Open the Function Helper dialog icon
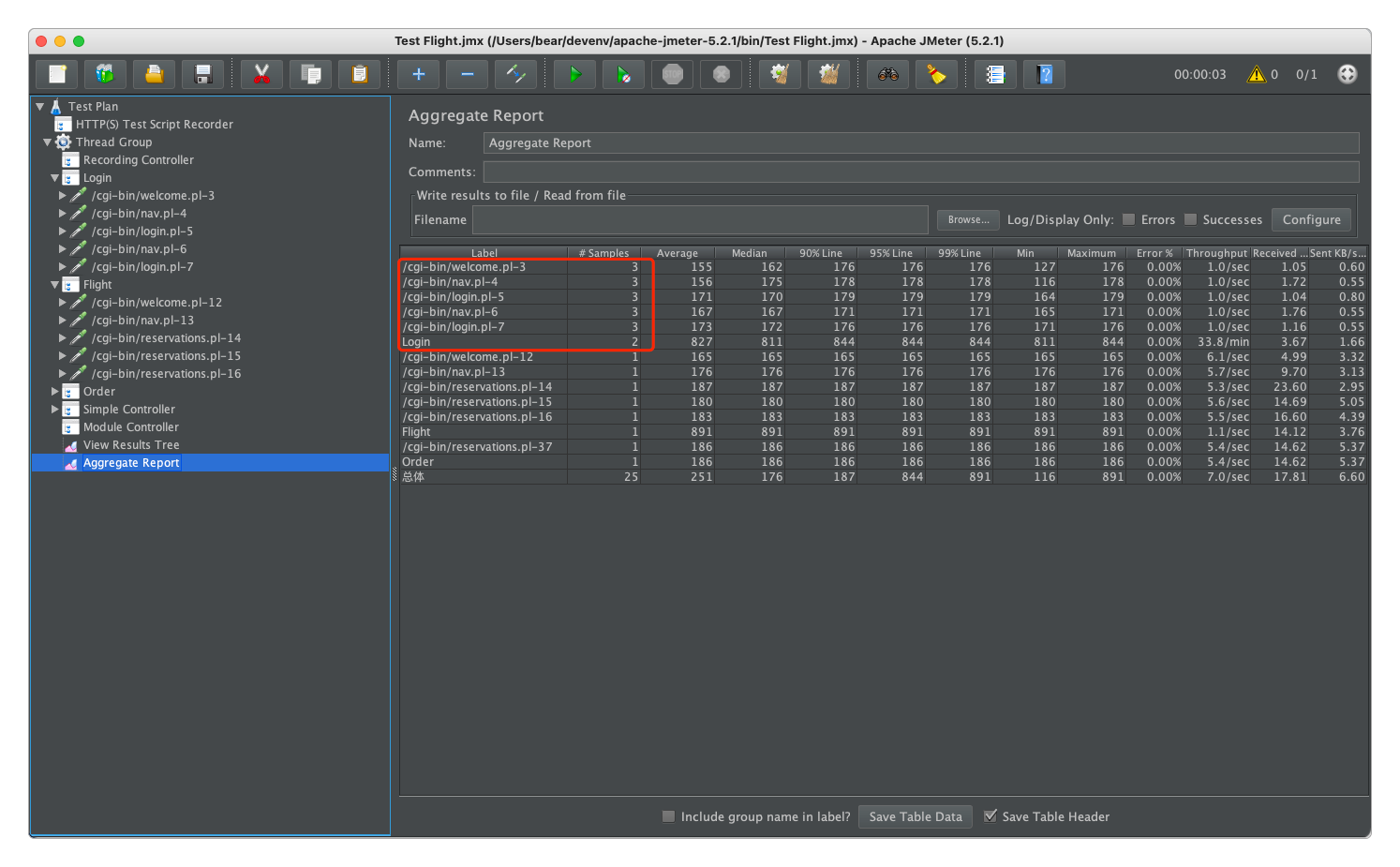The image size is (1400, 867). tap(995, 74)
